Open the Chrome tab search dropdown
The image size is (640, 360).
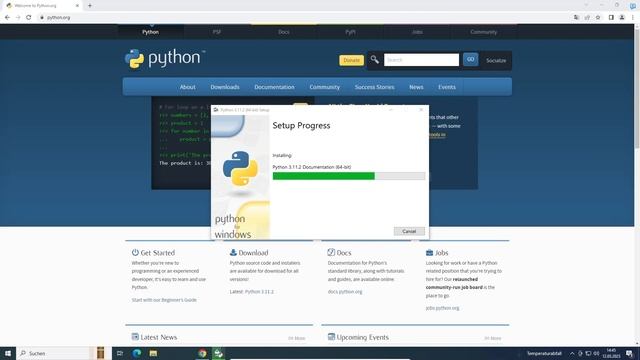tap(587, 5)
